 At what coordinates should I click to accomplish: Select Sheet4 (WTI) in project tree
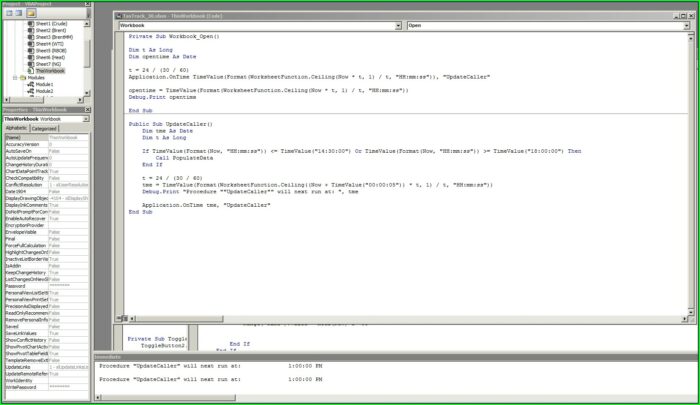(x=50, y=44)
